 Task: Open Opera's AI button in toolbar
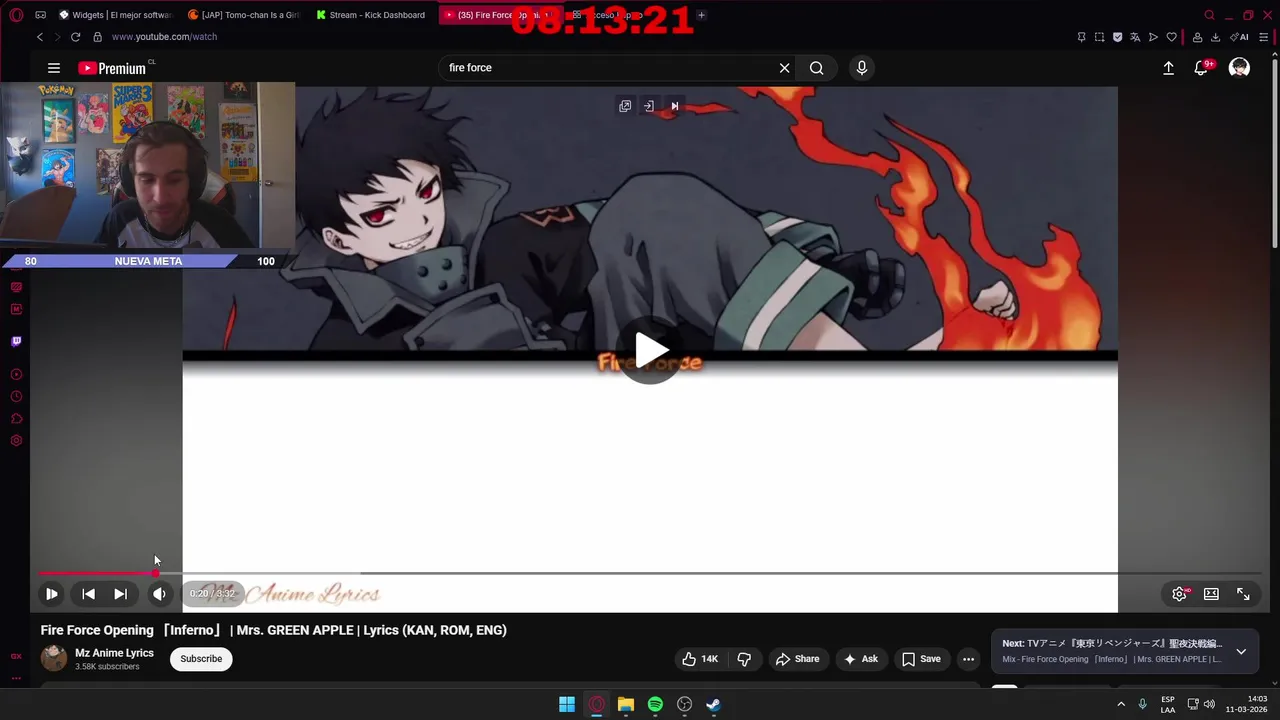coord(1240,37)
